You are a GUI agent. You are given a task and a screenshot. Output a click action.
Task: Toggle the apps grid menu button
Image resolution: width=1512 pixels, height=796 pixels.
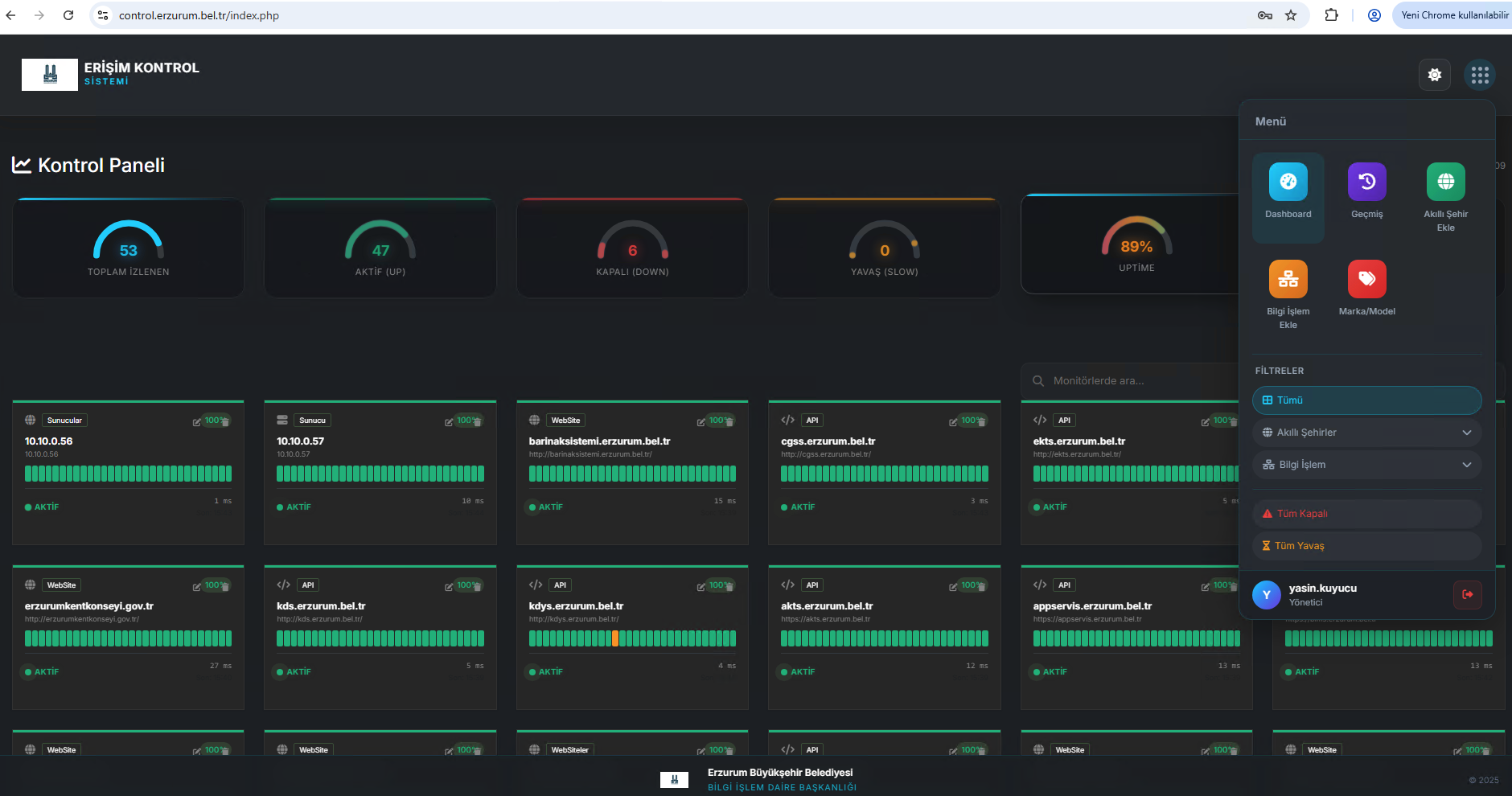(x=1479, y=75)
